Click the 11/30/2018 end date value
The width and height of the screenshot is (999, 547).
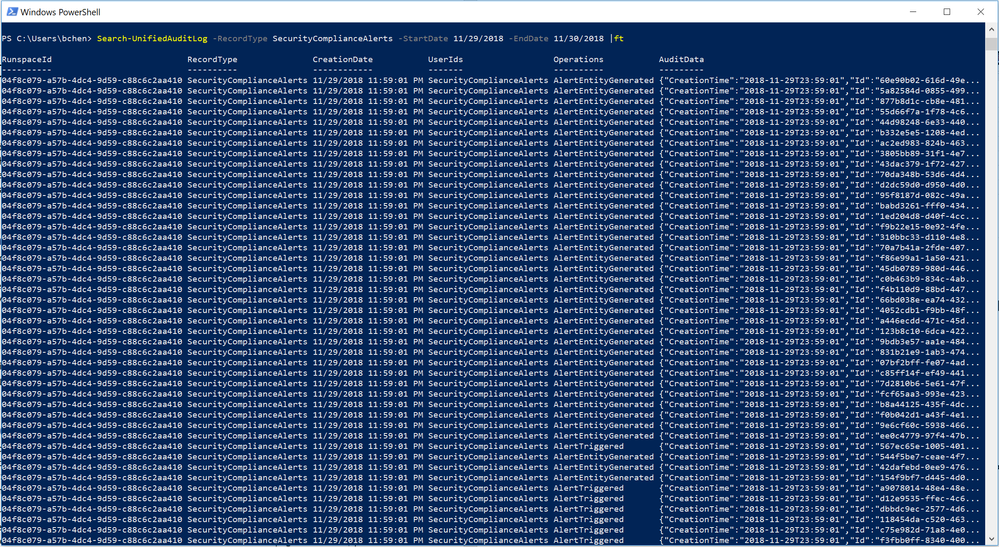click(579, 39)
